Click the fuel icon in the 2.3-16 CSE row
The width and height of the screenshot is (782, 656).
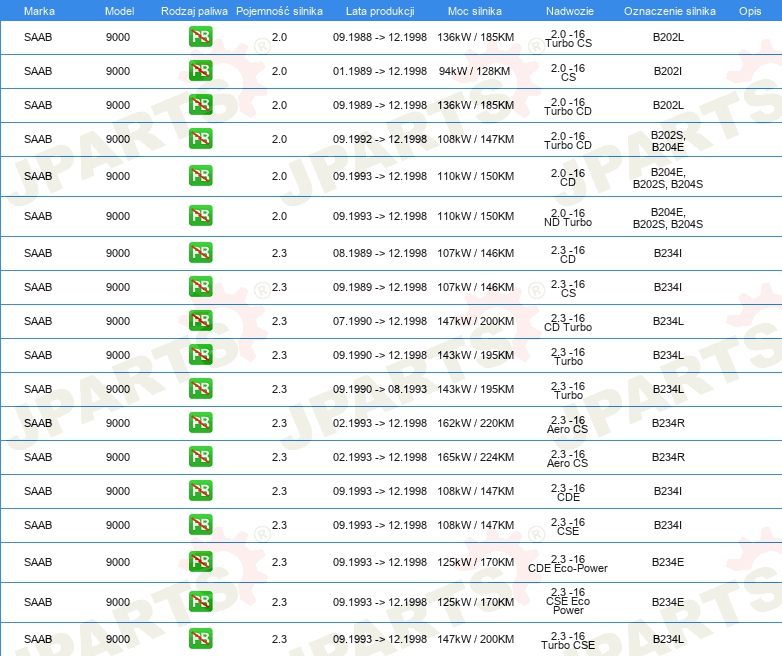(200, 524)
